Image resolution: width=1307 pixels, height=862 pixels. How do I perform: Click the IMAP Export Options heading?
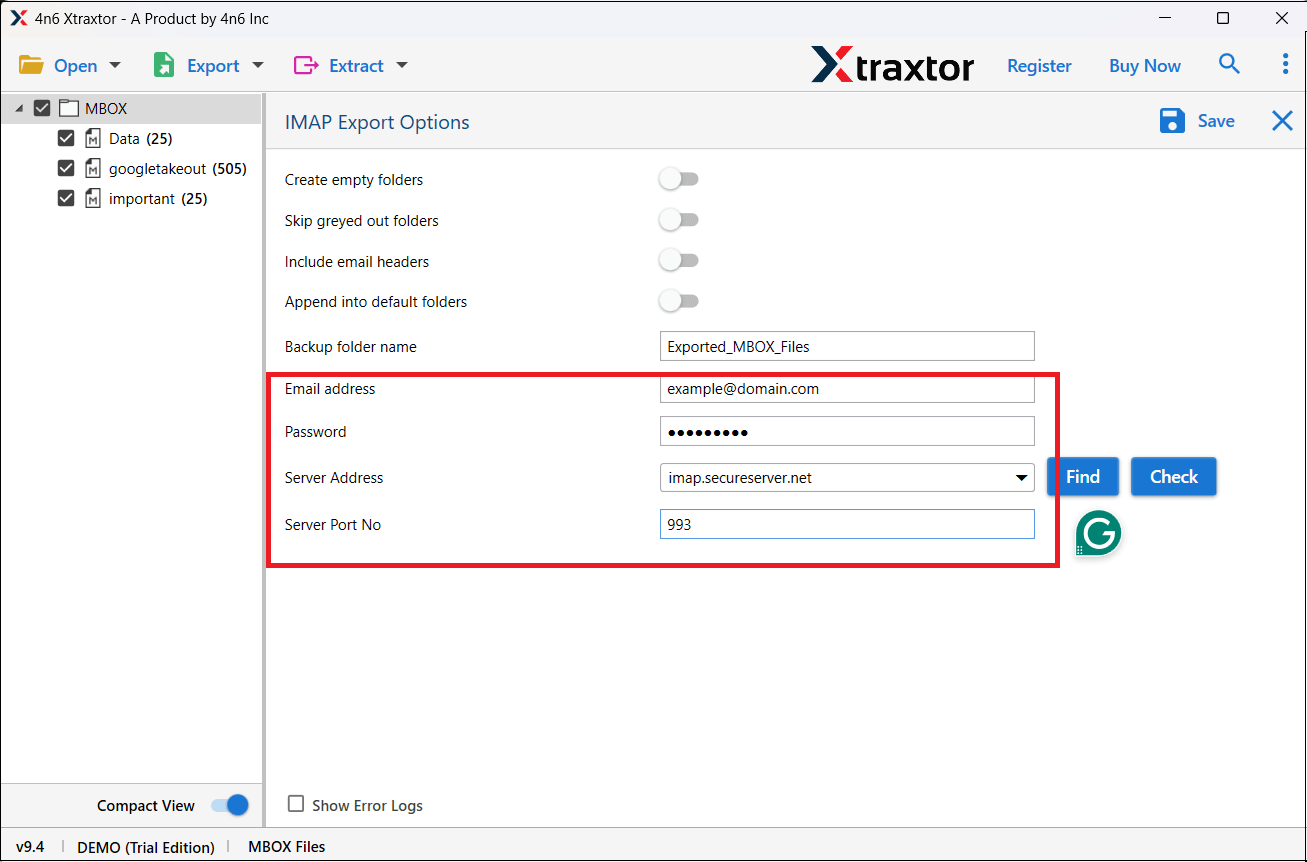(x=377, y=122)
